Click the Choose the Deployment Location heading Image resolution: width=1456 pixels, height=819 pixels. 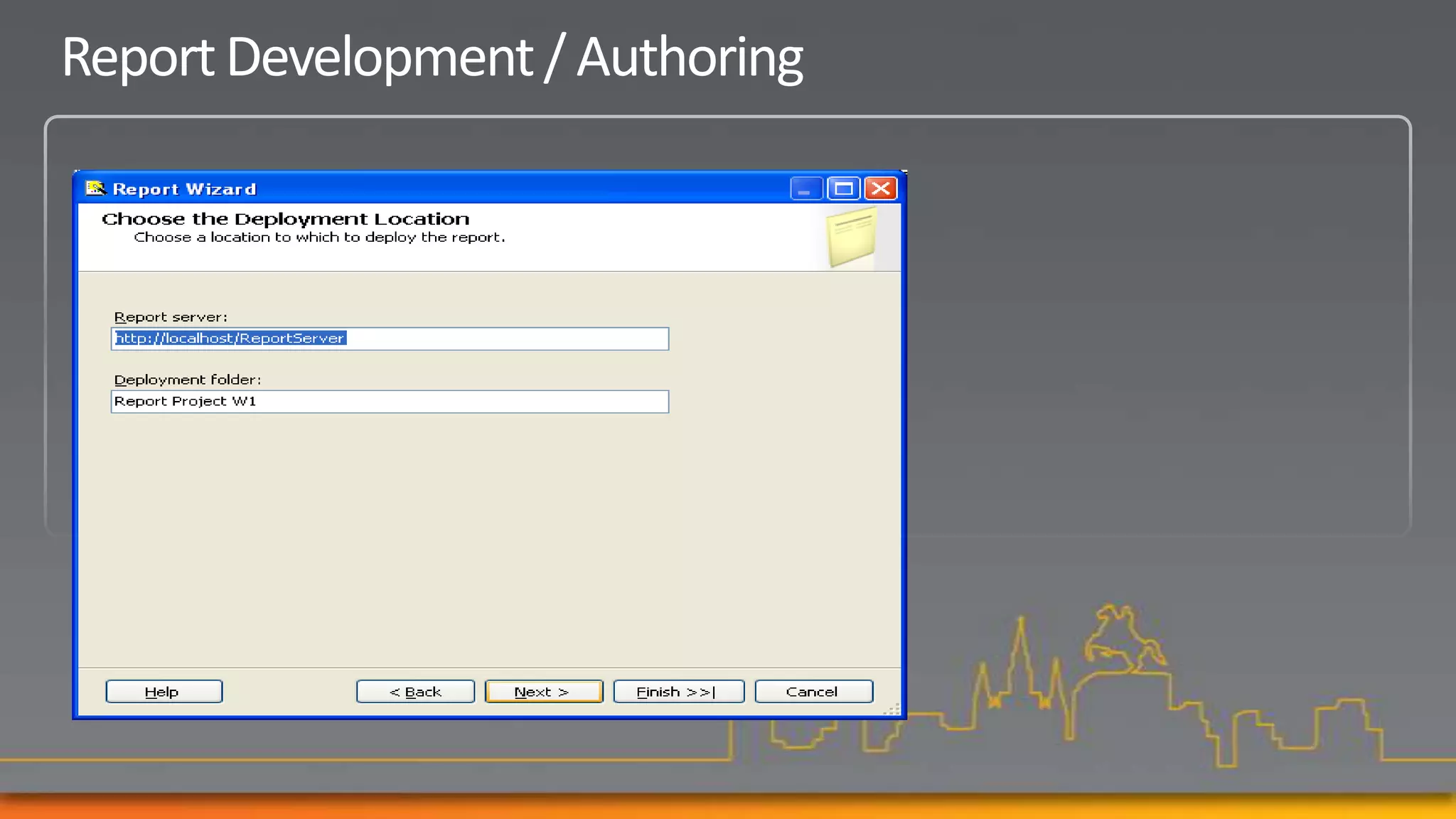pos(286,219)
